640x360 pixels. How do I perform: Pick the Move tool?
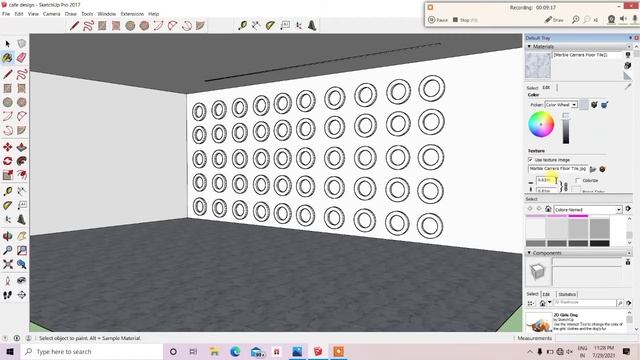coord(7,147)
